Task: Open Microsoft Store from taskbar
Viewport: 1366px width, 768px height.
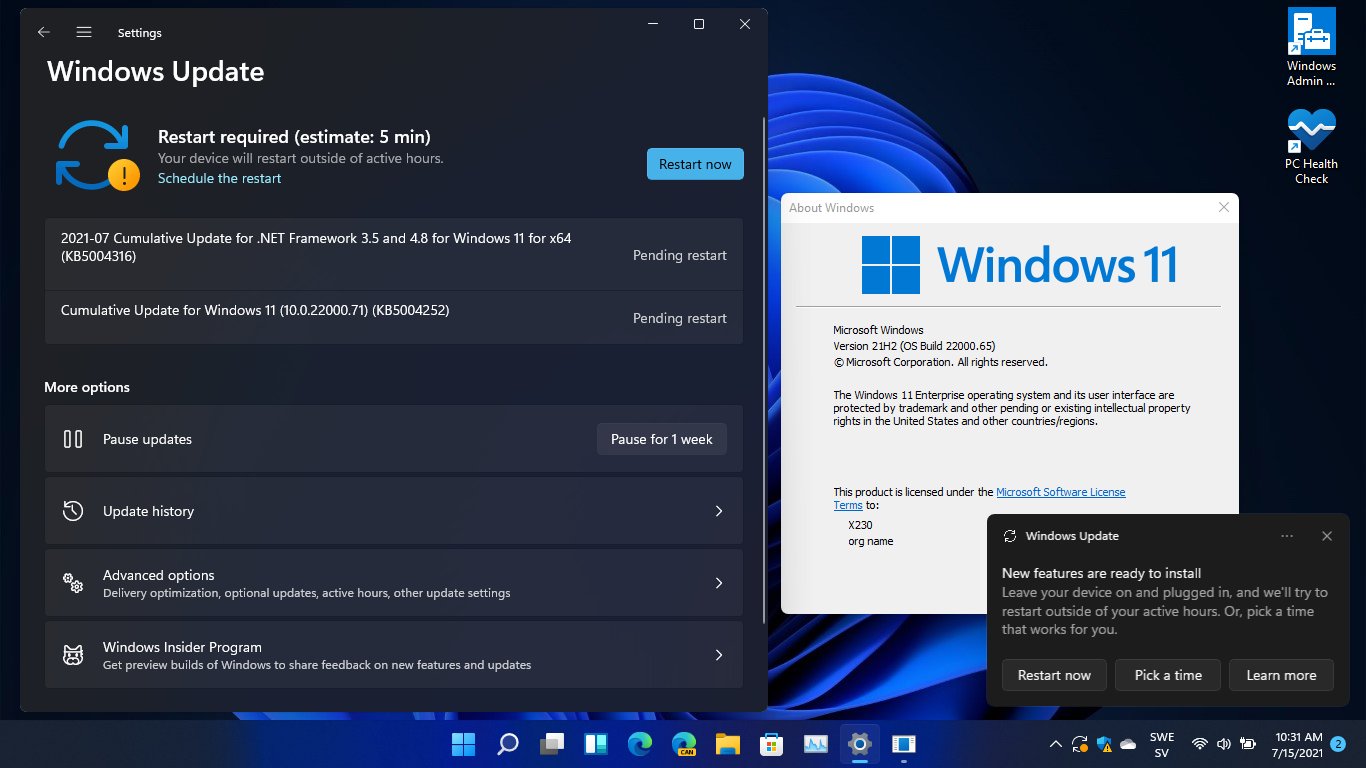Action: click(x=772, y=744)
